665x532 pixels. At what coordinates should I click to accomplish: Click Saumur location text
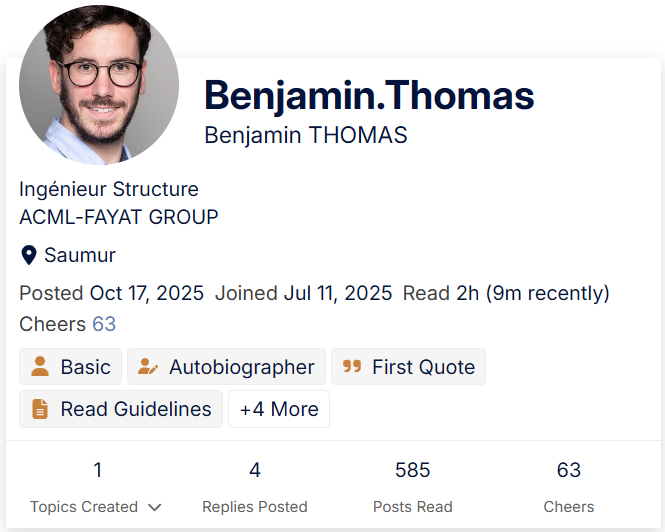80,256
